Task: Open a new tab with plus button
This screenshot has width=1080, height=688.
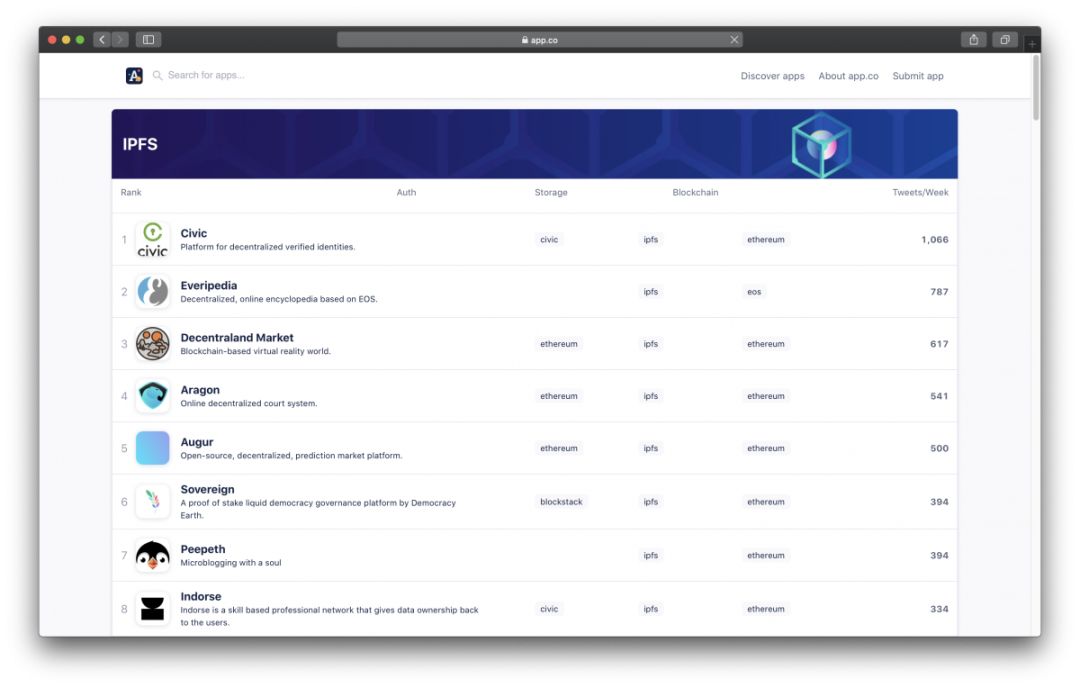Action: click(x=1032, y=44)
